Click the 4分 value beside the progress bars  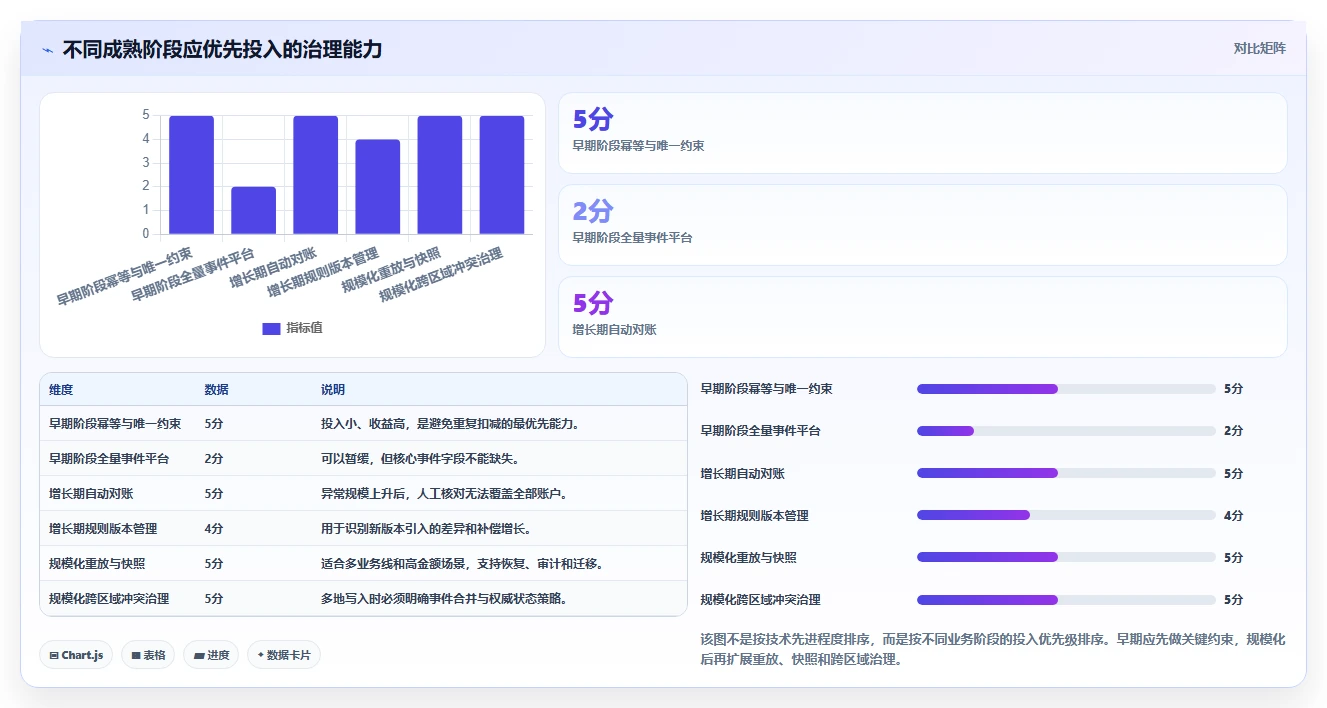point(1233,516)
